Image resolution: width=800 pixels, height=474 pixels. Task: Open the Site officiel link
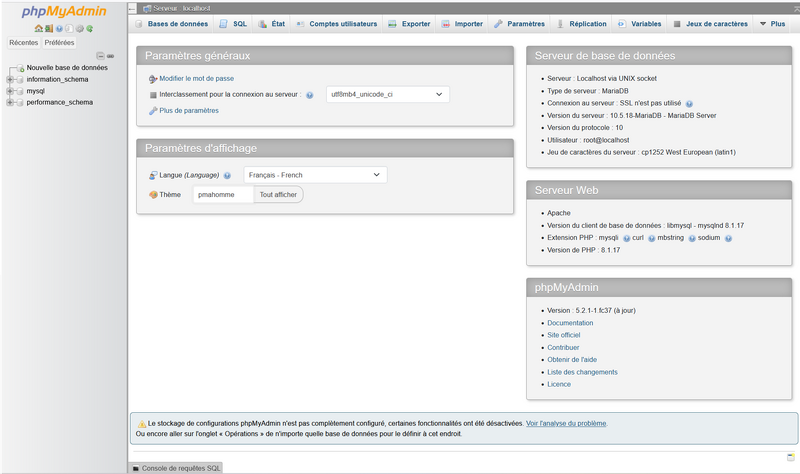pos(564,335)
